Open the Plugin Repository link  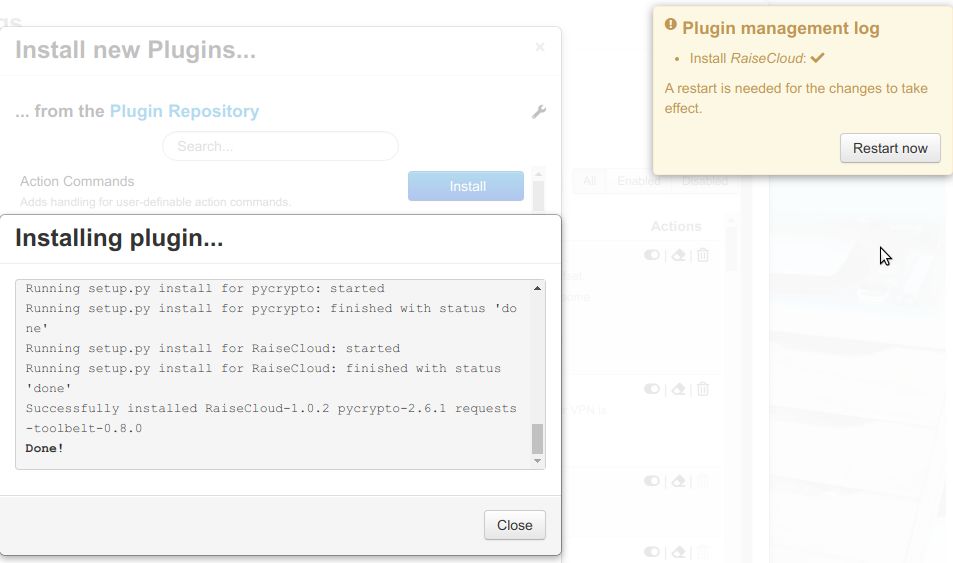click(x=184, y=111)
